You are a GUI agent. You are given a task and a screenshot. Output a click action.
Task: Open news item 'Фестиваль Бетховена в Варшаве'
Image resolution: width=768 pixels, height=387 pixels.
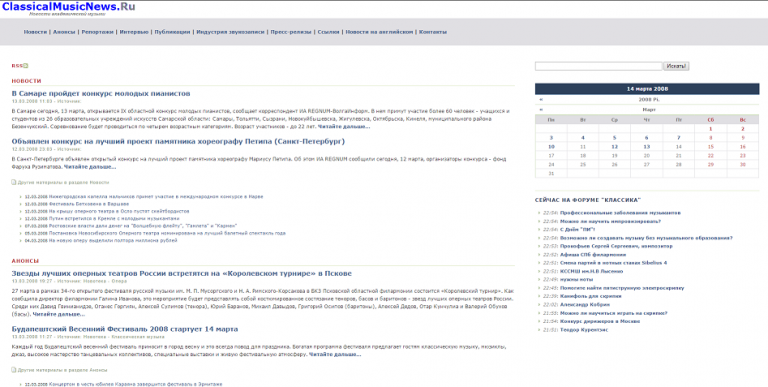89,204
